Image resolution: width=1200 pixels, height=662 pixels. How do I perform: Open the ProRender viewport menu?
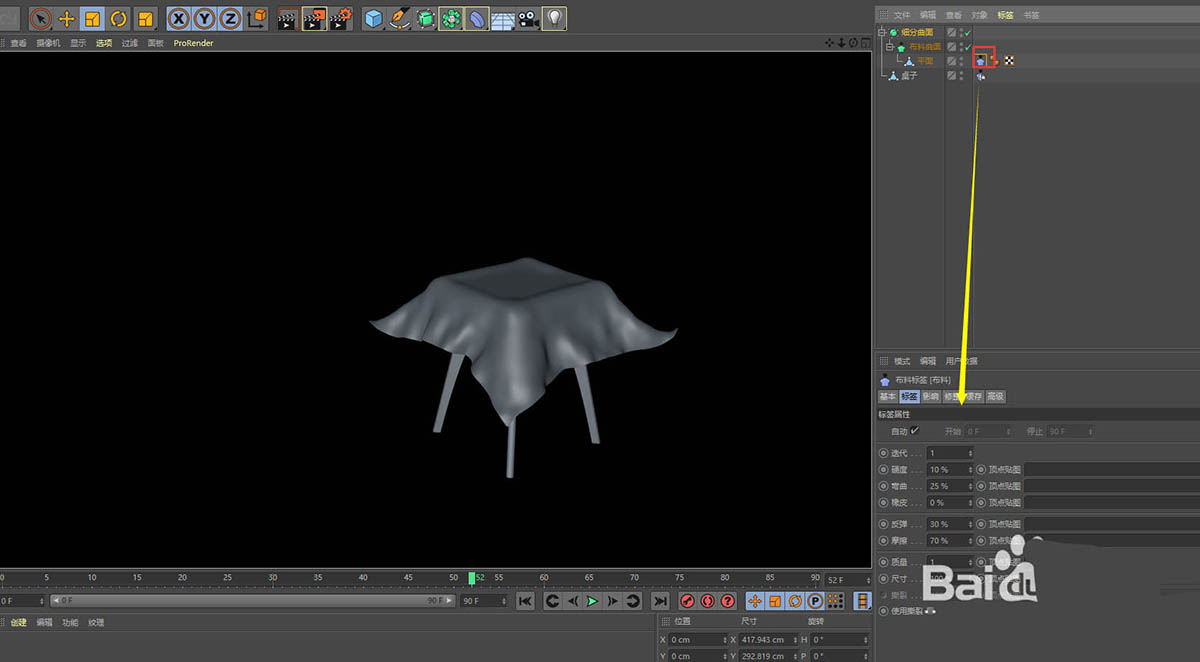[x=193, y=43]
